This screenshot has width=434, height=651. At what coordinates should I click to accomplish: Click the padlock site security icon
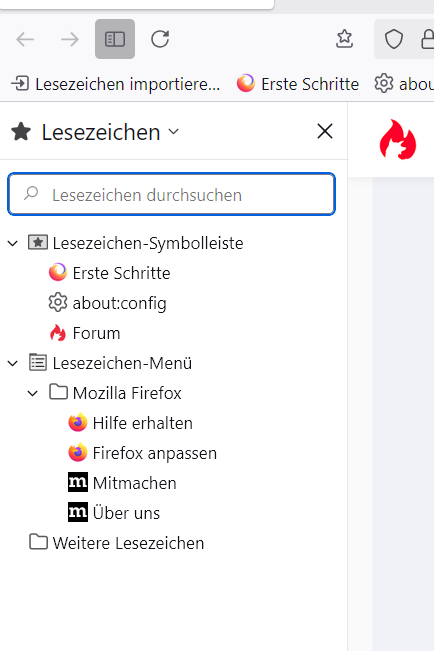point(427,39)
